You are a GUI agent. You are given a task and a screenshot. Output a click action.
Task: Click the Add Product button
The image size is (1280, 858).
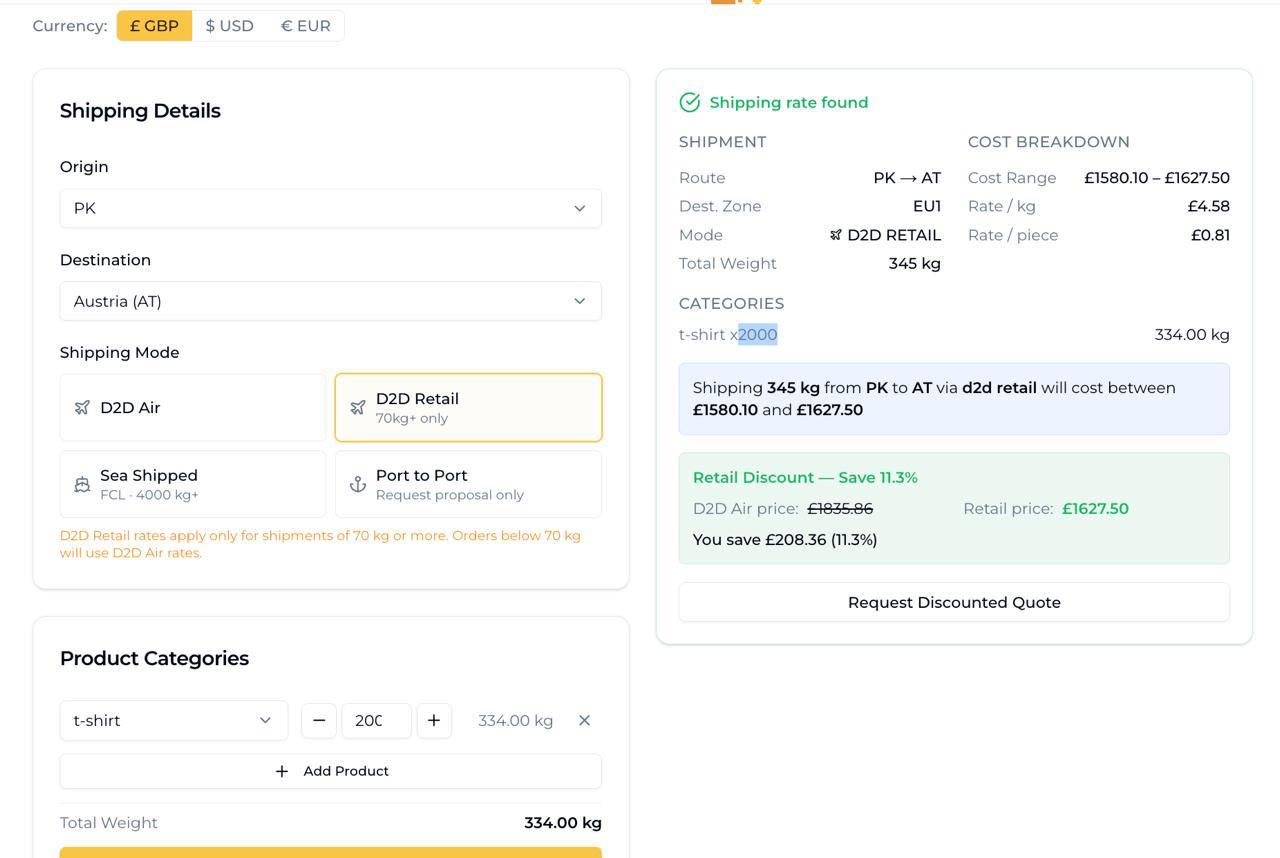click(331, 771)
